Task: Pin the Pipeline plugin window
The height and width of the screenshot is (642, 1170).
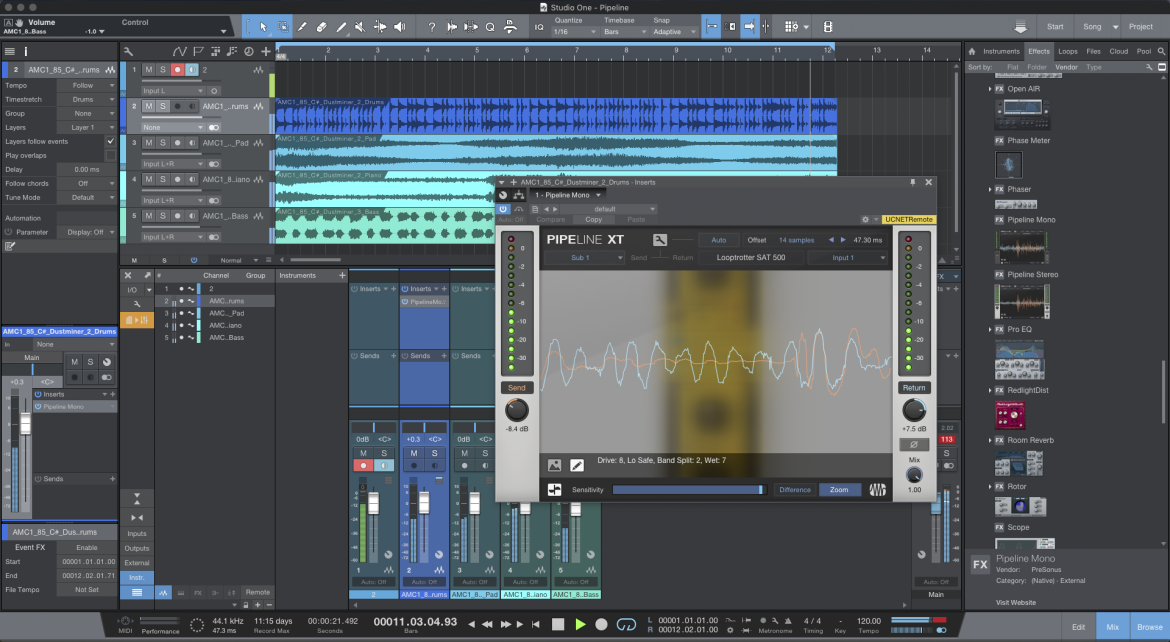Action: [x=912, y=182]
